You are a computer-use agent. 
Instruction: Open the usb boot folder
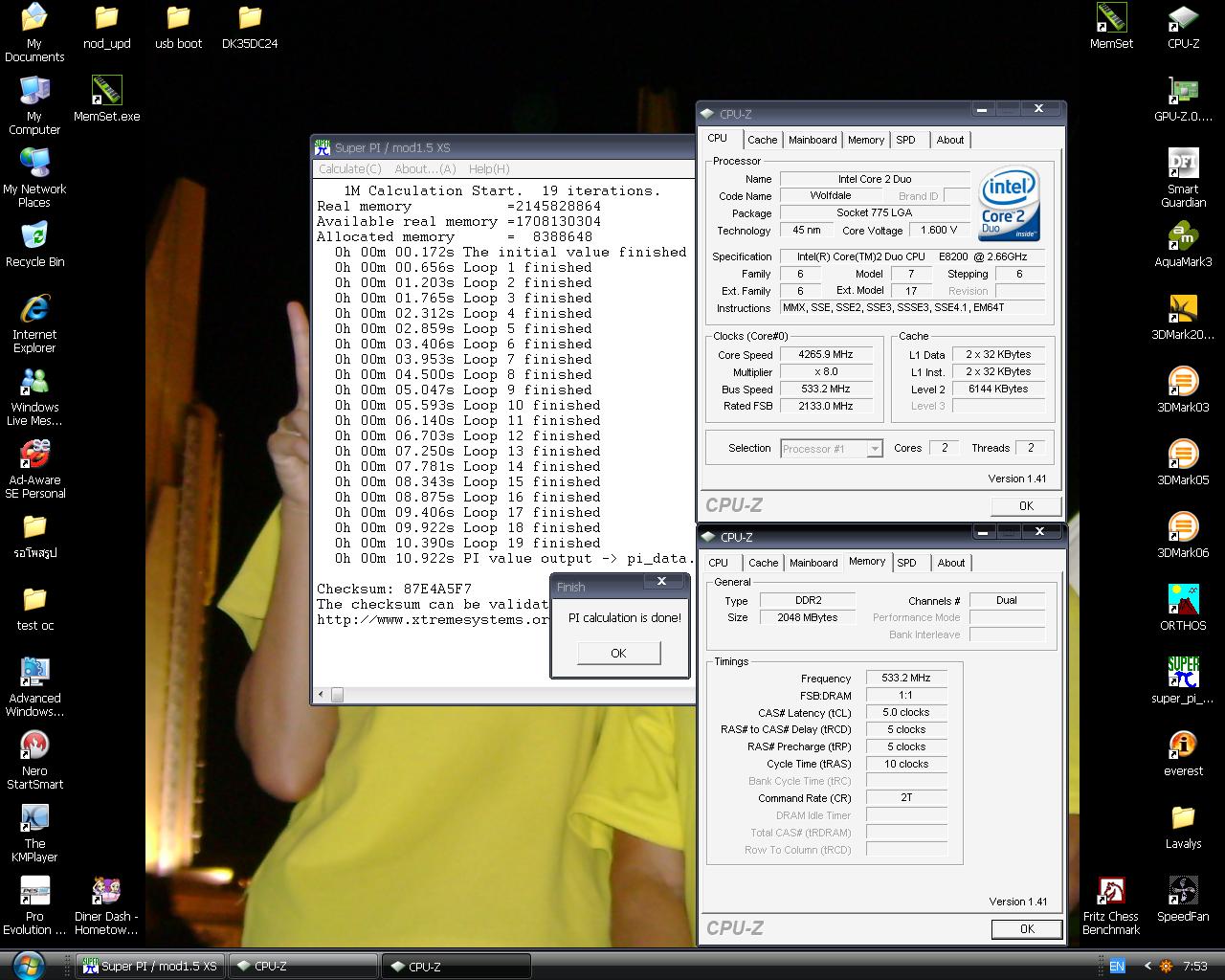(x=178, y=27)
